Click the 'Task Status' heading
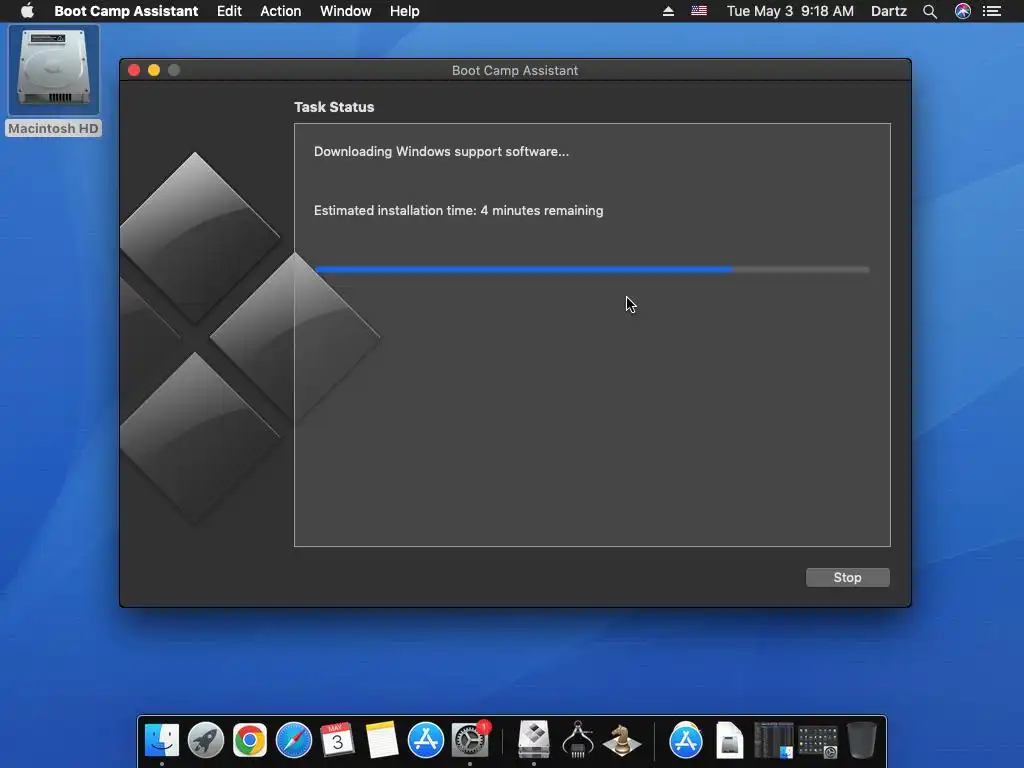The height and width of the screenshot is (768, 1024). 334,107
